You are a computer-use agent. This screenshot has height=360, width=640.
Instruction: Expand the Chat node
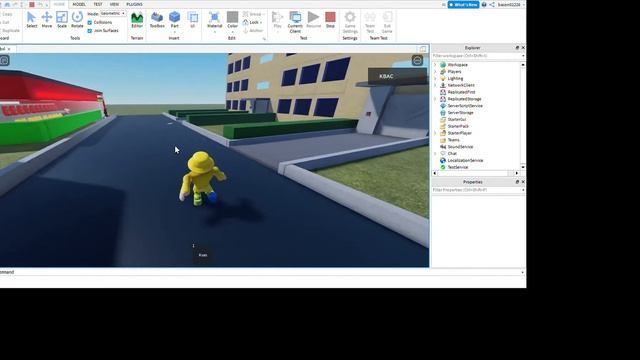pos(435,153)
